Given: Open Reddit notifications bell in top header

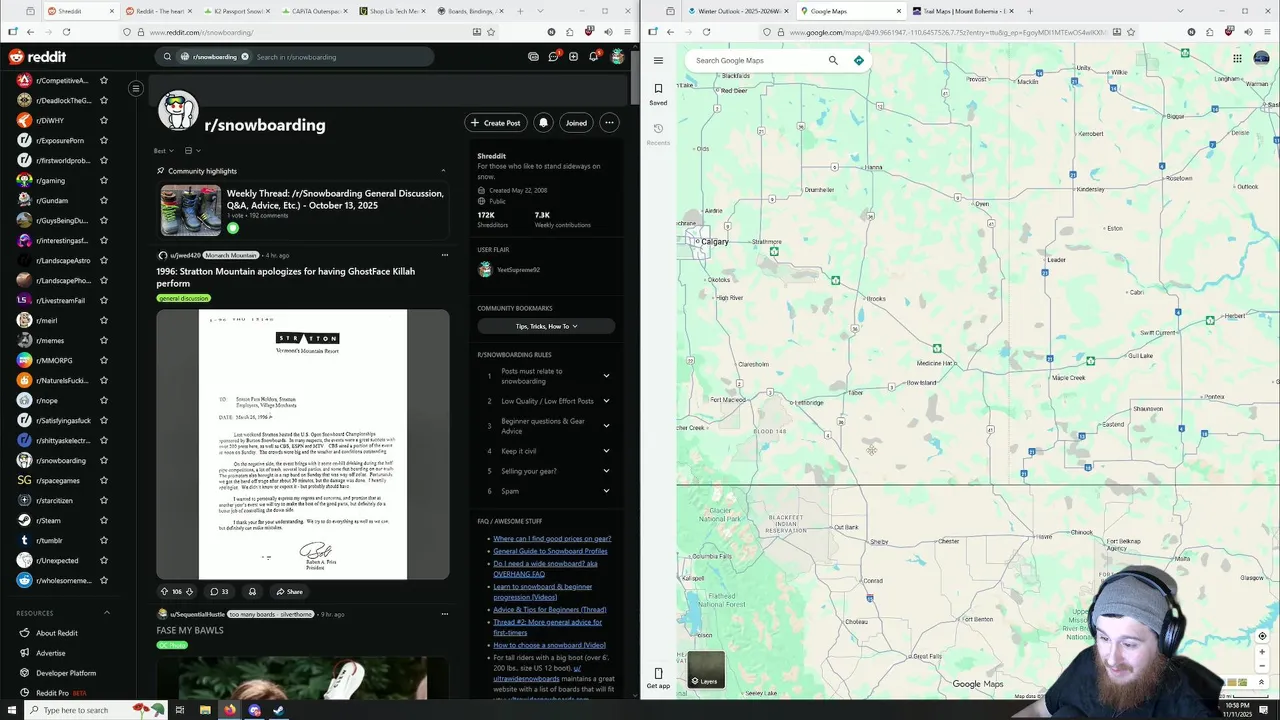Looking at the screenshot, I should 593,57.
